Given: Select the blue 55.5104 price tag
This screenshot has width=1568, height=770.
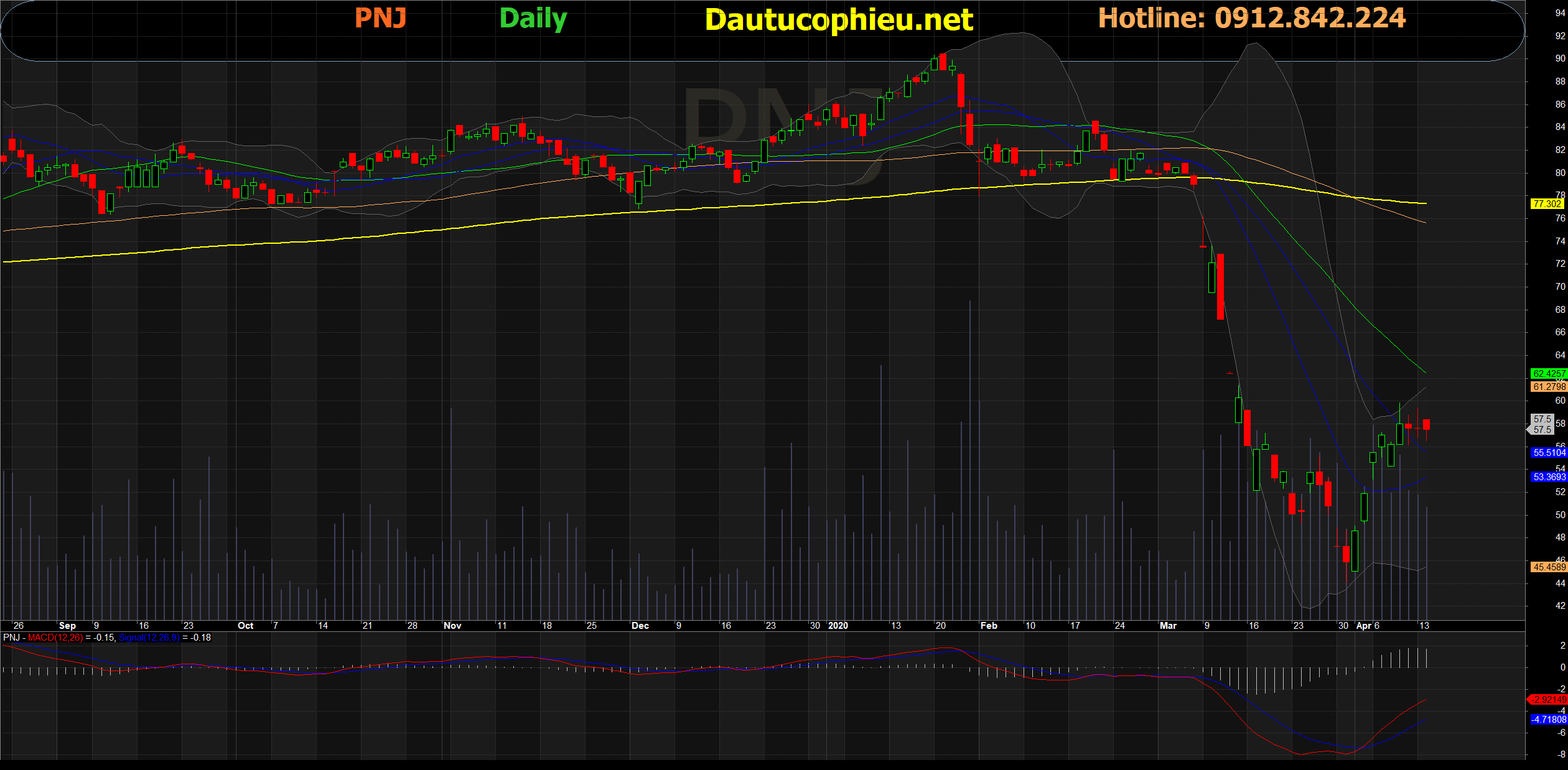Looking at the screenshot, I should pyautogui.click(x=1548, y=453).
